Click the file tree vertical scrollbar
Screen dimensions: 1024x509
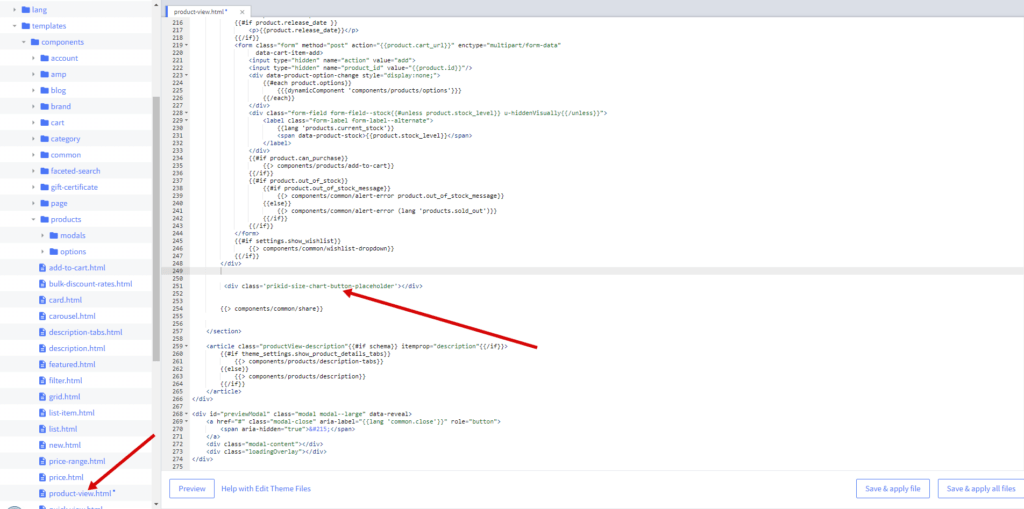point(156,229)
